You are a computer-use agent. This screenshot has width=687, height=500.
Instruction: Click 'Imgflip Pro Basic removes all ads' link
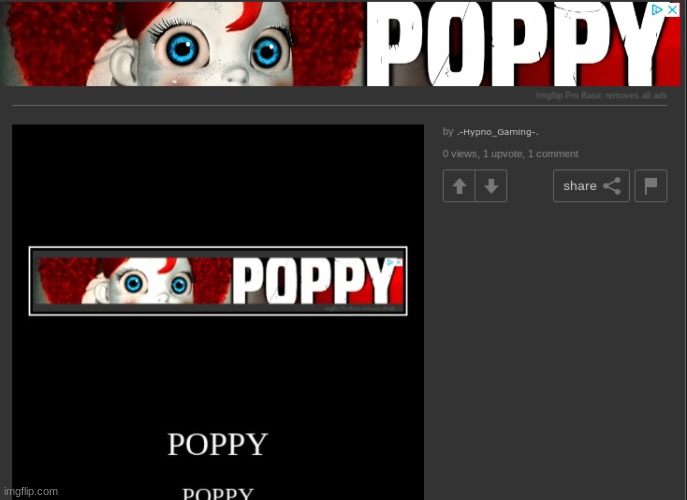point(601,96)
